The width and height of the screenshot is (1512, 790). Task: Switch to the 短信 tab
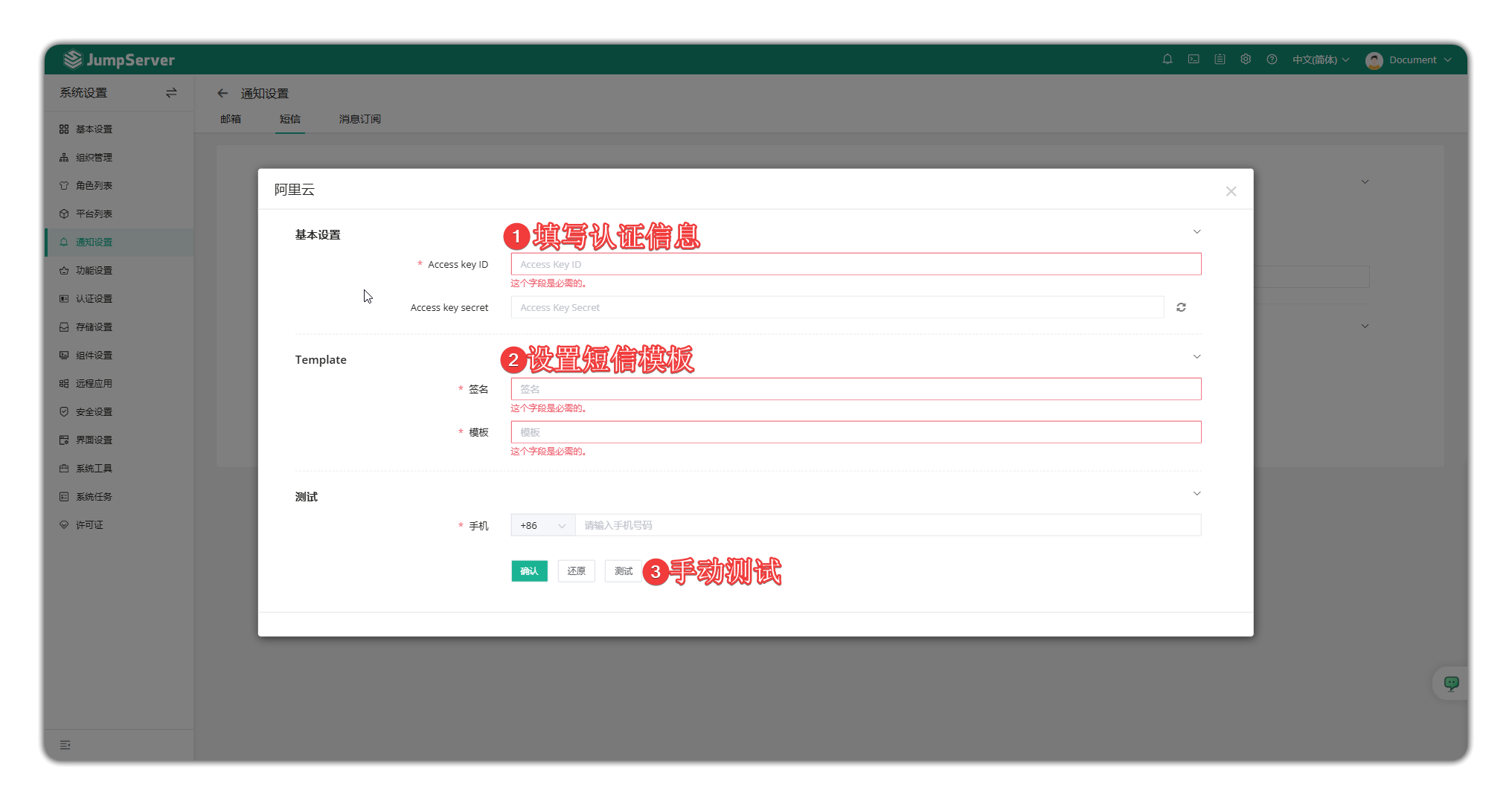coord(290,119)
